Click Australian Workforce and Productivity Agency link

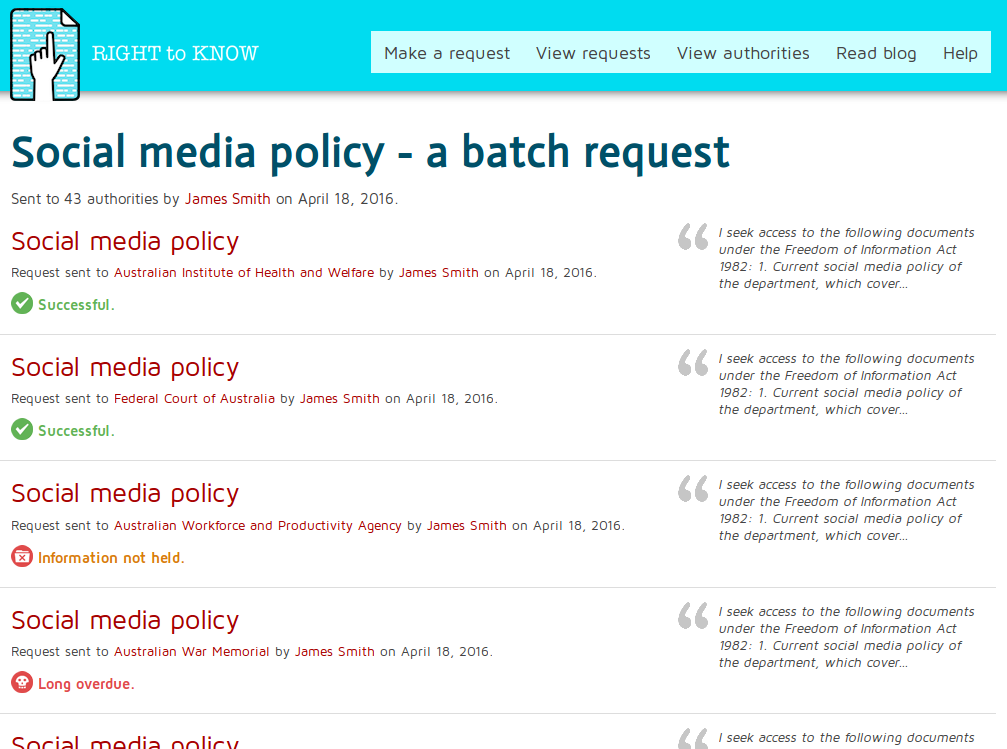pyautogui.click(x=258, y=525)
